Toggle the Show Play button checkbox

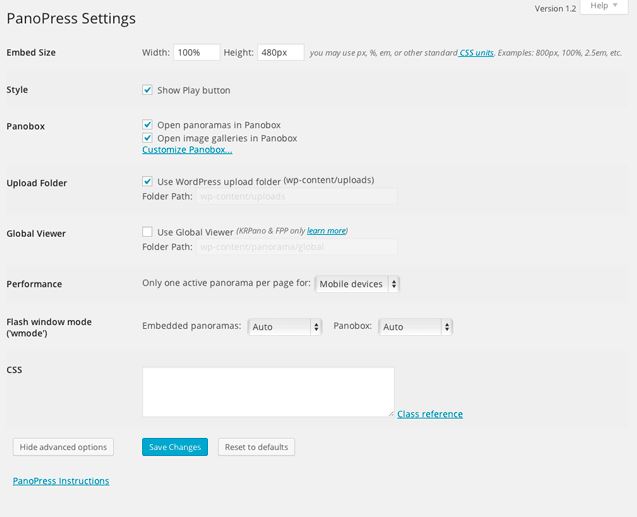(x=147, y=90)
